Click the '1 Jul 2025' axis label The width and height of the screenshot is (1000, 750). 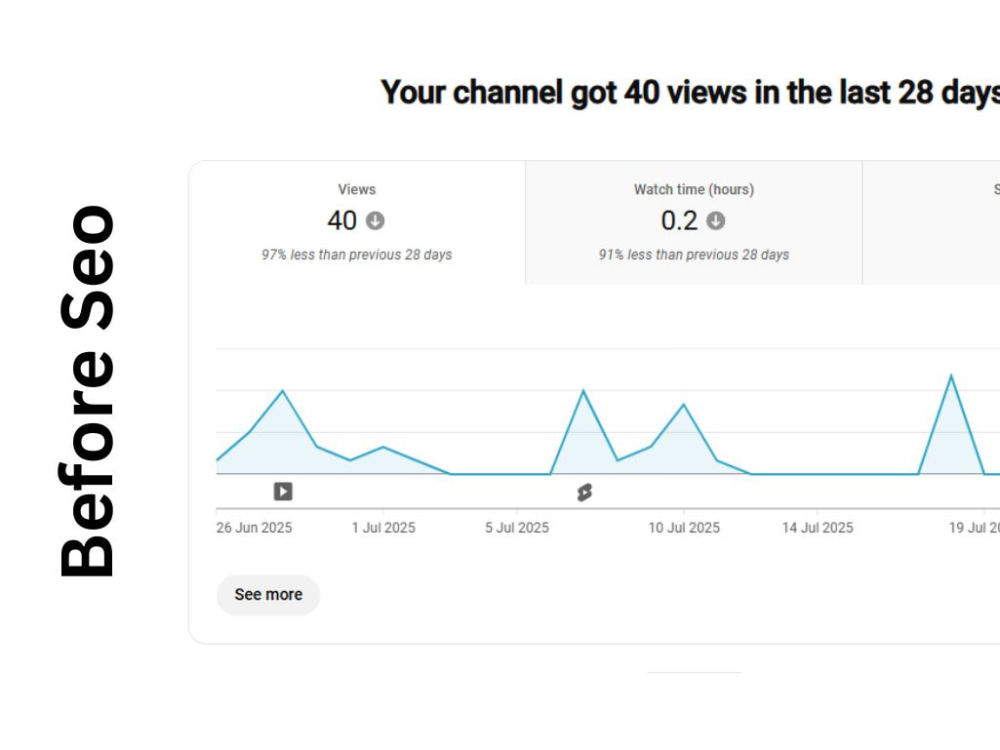click(383, 528)
